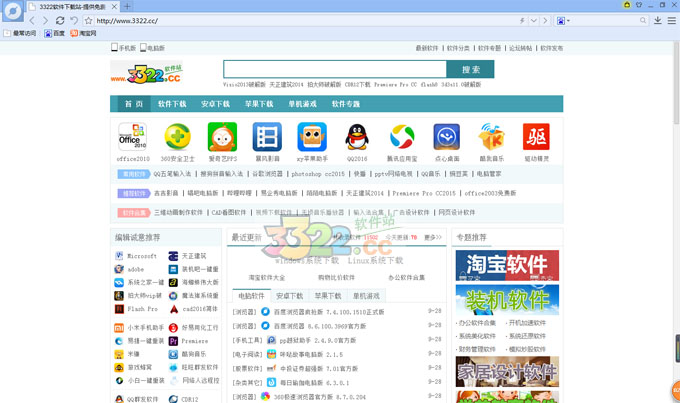Select the 首页 navigation tab
Screen dimensions: 680x403
coord(133,104)
